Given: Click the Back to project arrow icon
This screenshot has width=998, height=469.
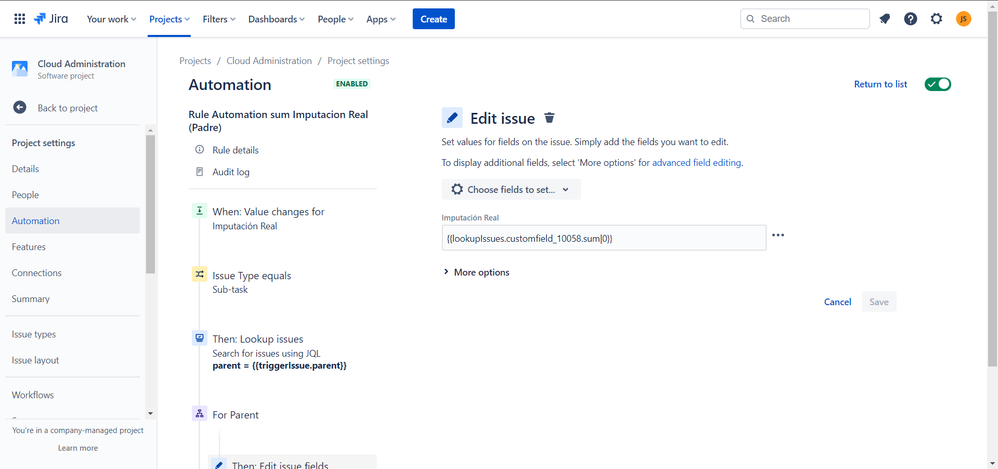Looking at the screenshot, I should 20,108.
